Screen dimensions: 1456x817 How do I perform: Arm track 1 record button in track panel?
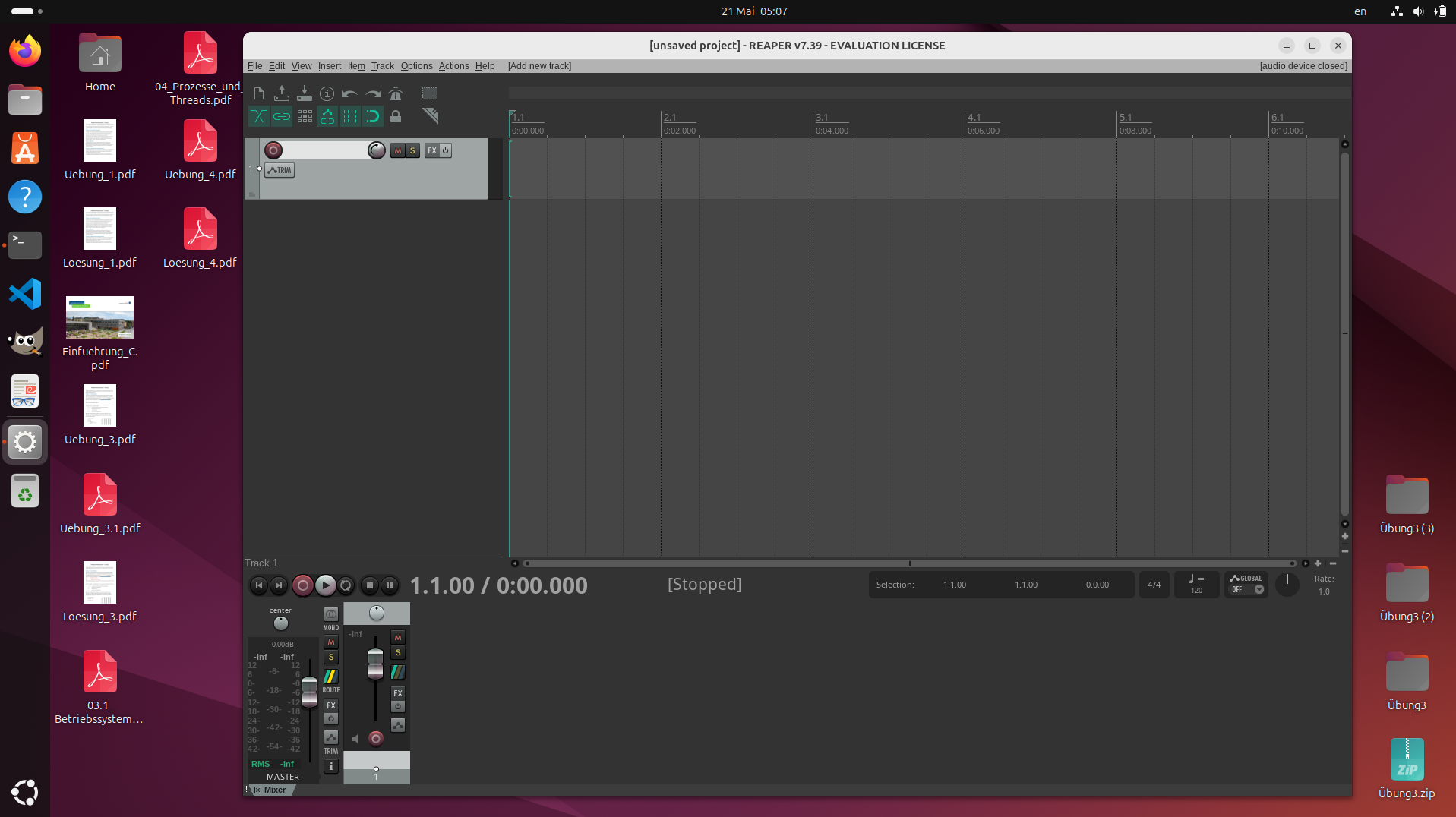click(x=273, y=150)
